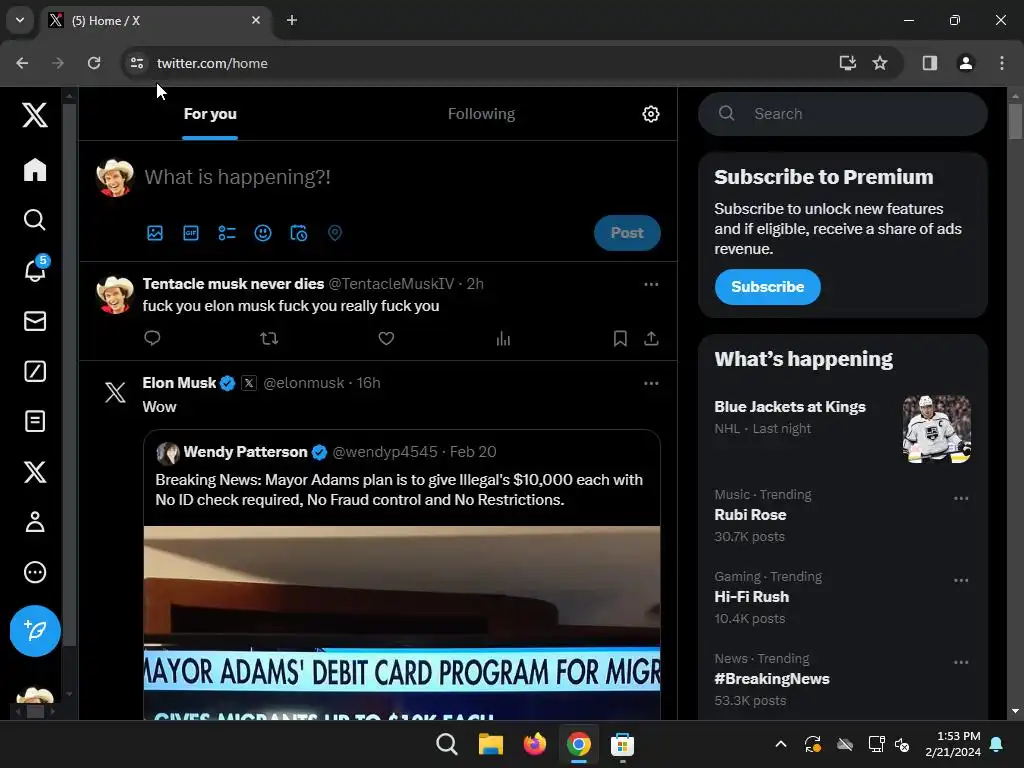Open Windows taskbar Search

click(x=447, y=744)
